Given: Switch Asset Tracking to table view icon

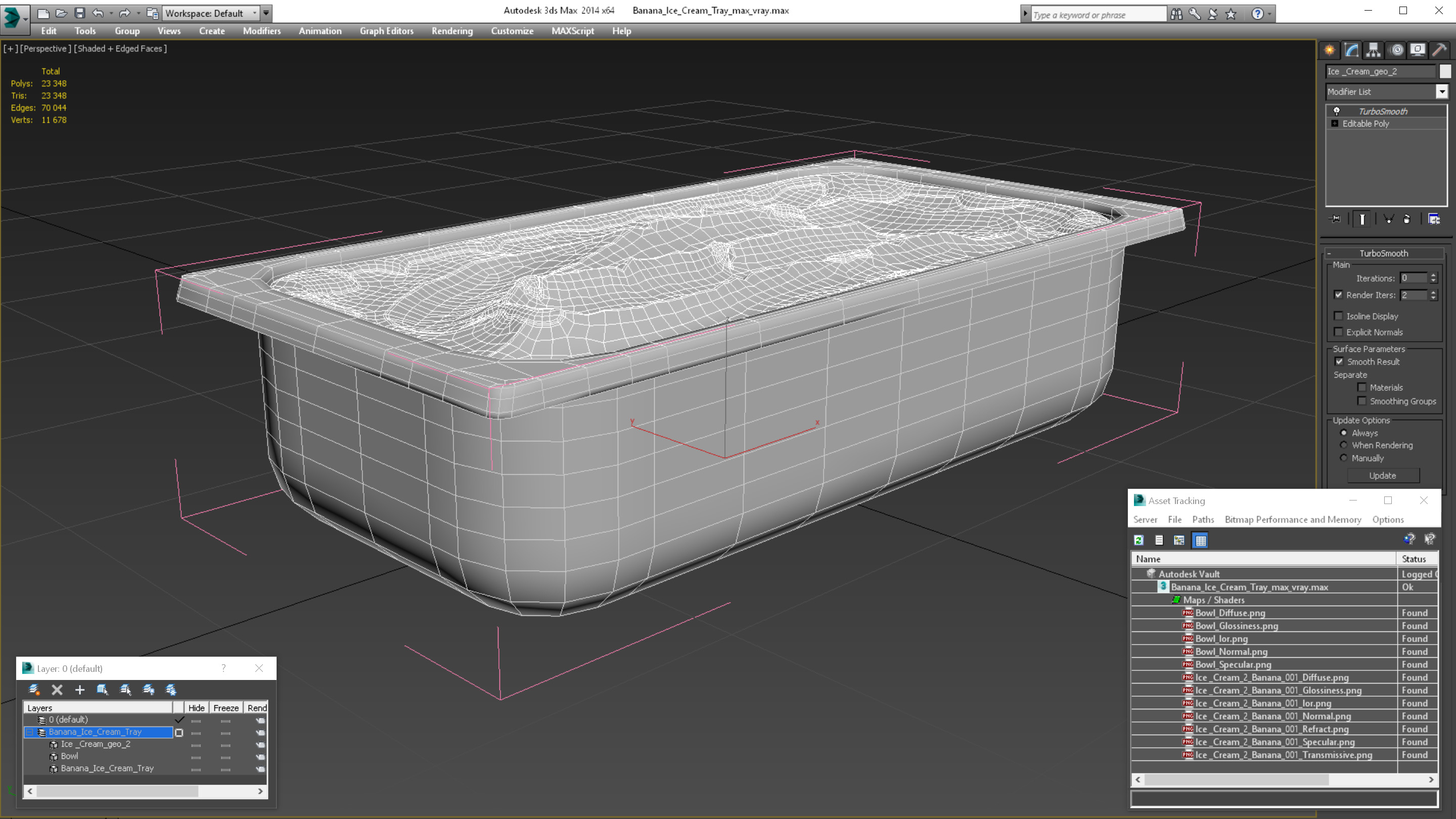Looking at the screenshot, I should tap(1201, 540).
